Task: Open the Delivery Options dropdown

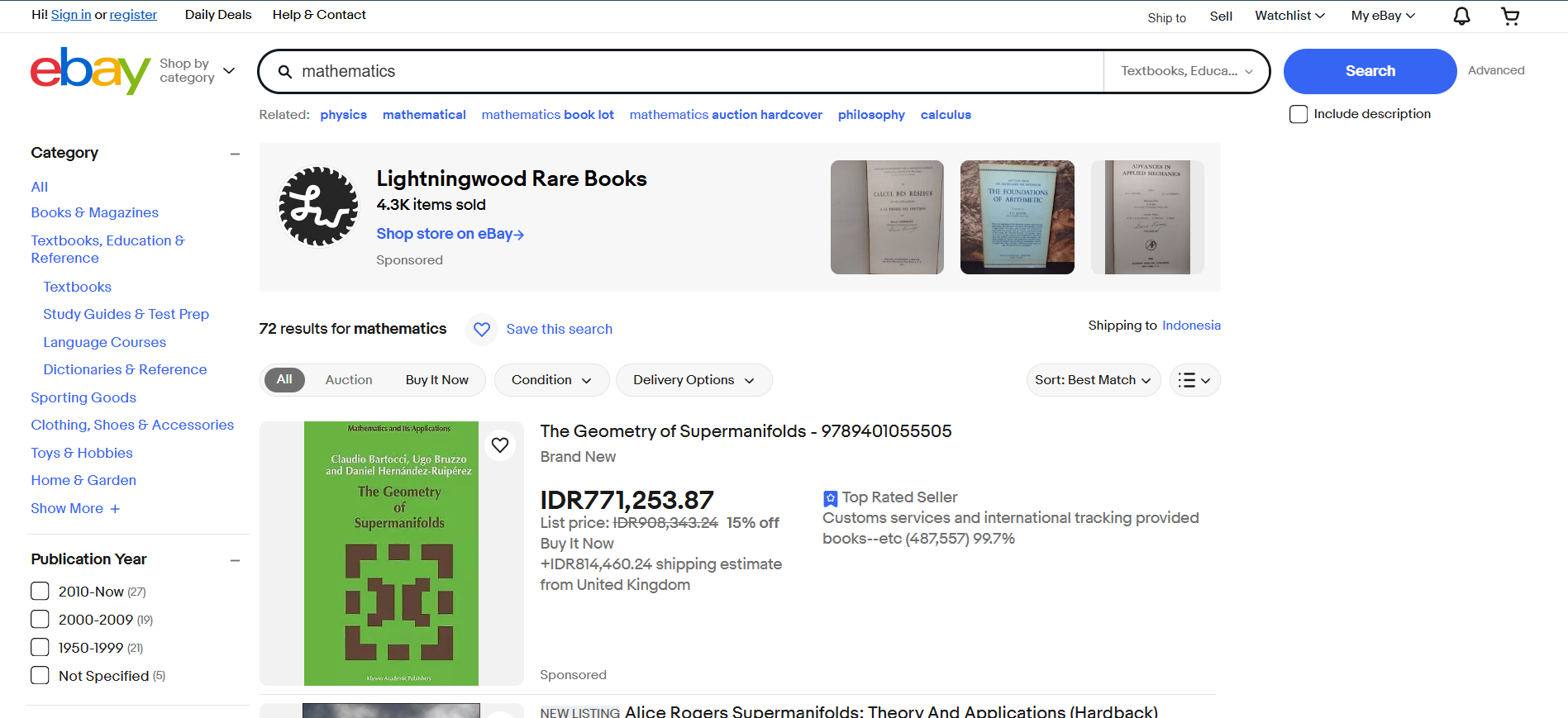Action: (693, 380)
